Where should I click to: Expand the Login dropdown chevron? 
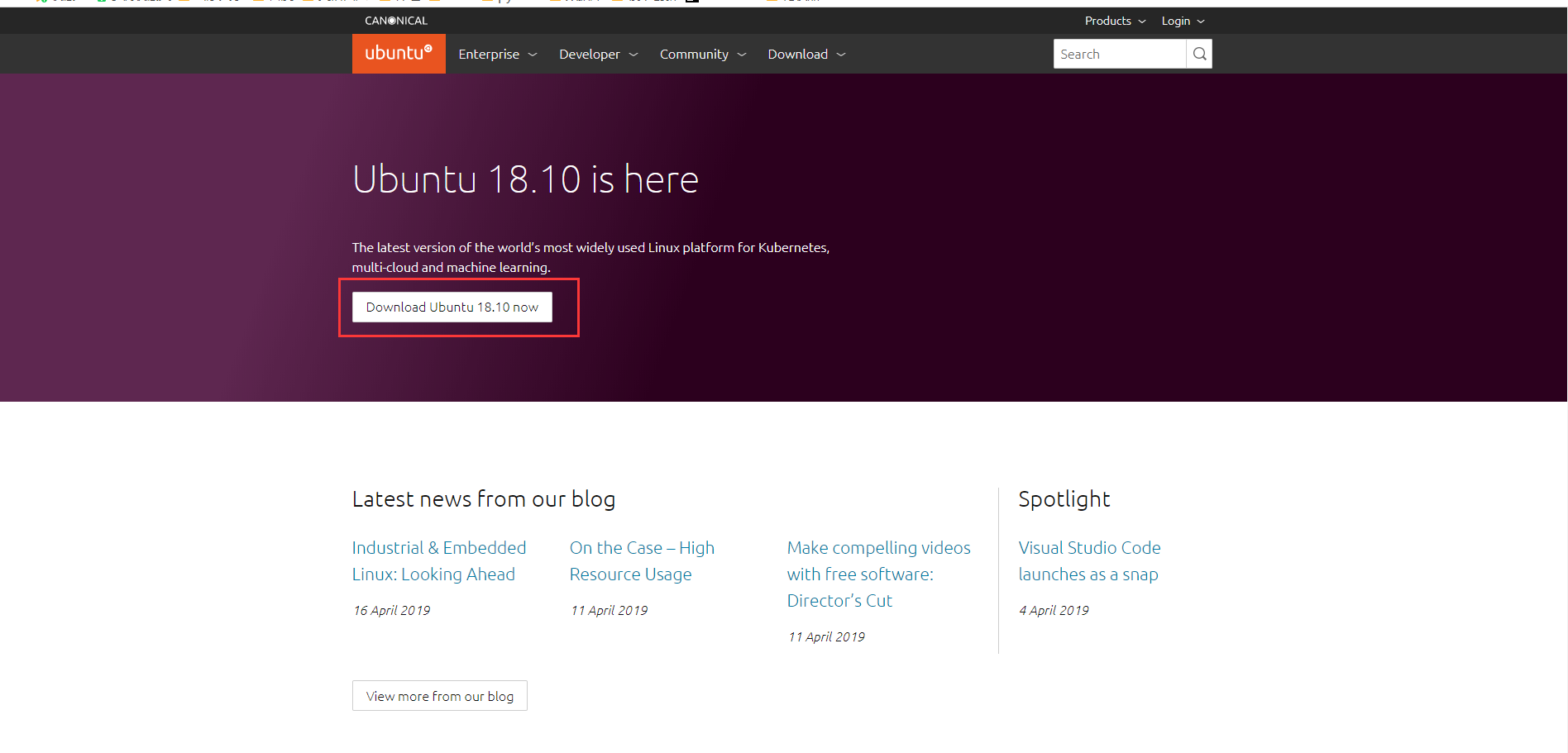1201,21
